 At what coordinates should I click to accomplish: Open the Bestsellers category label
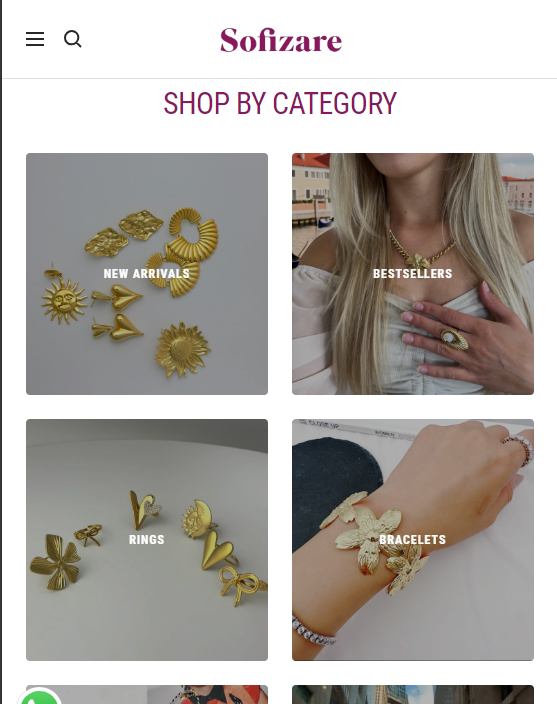[x=412, y=273]
